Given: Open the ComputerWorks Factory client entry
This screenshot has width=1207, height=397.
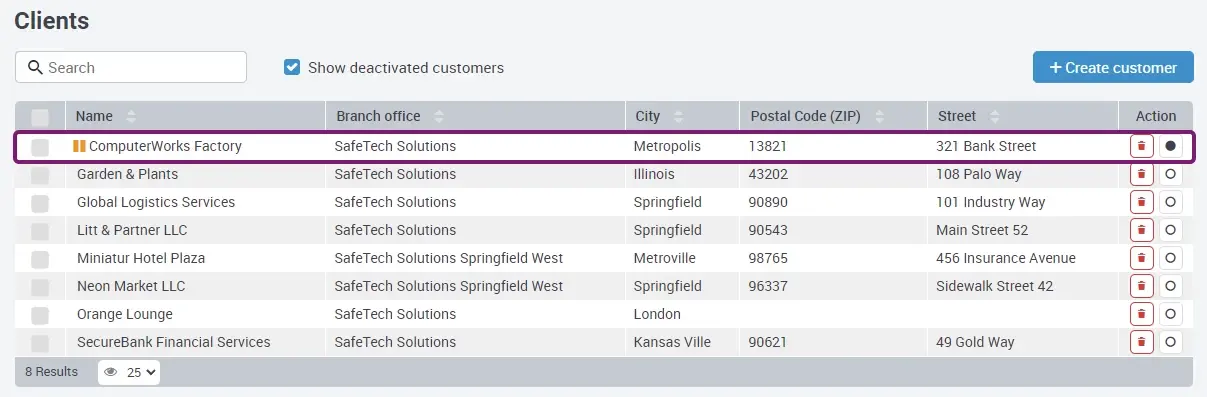Looking at the screenshot, I should tap(166, 146).
